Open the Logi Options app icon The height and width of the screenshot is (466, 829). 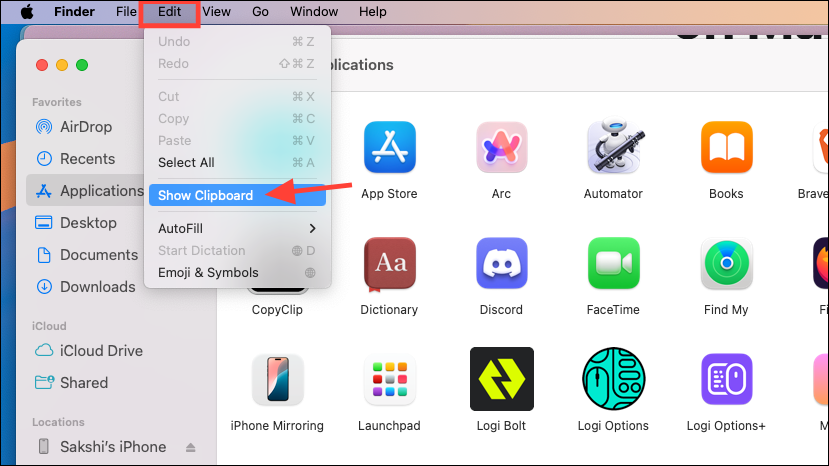coord(613,379)
